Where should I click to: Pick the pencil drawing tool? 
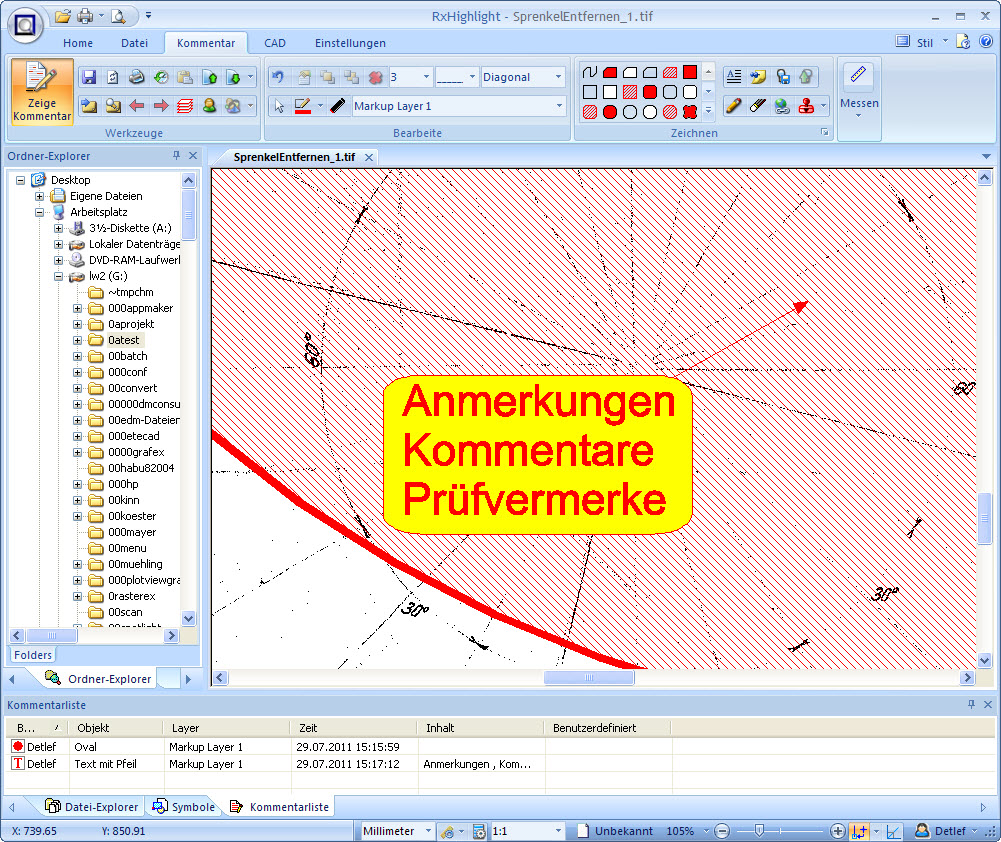[x=734, y=106]
